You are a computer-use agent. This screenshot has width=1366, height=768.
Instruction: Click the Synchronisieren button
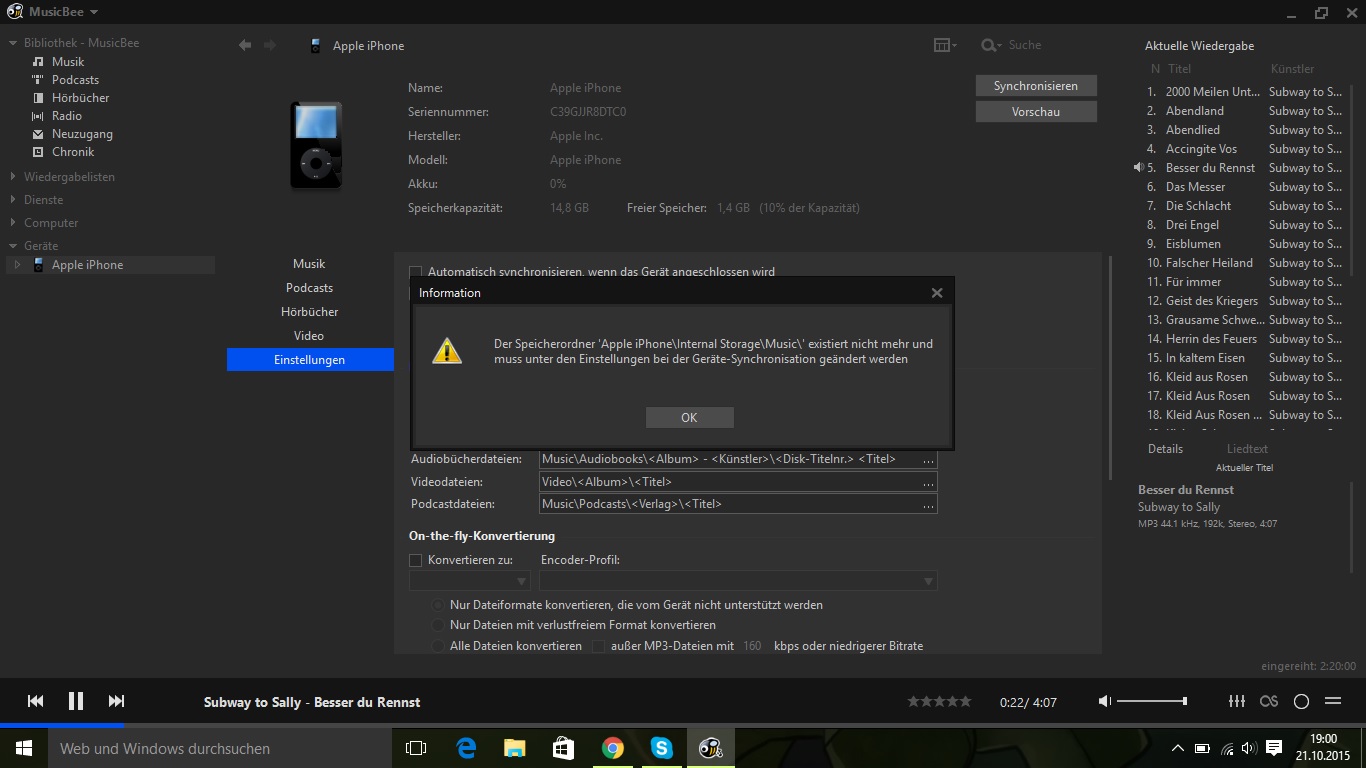click(x=1035, y=86)
